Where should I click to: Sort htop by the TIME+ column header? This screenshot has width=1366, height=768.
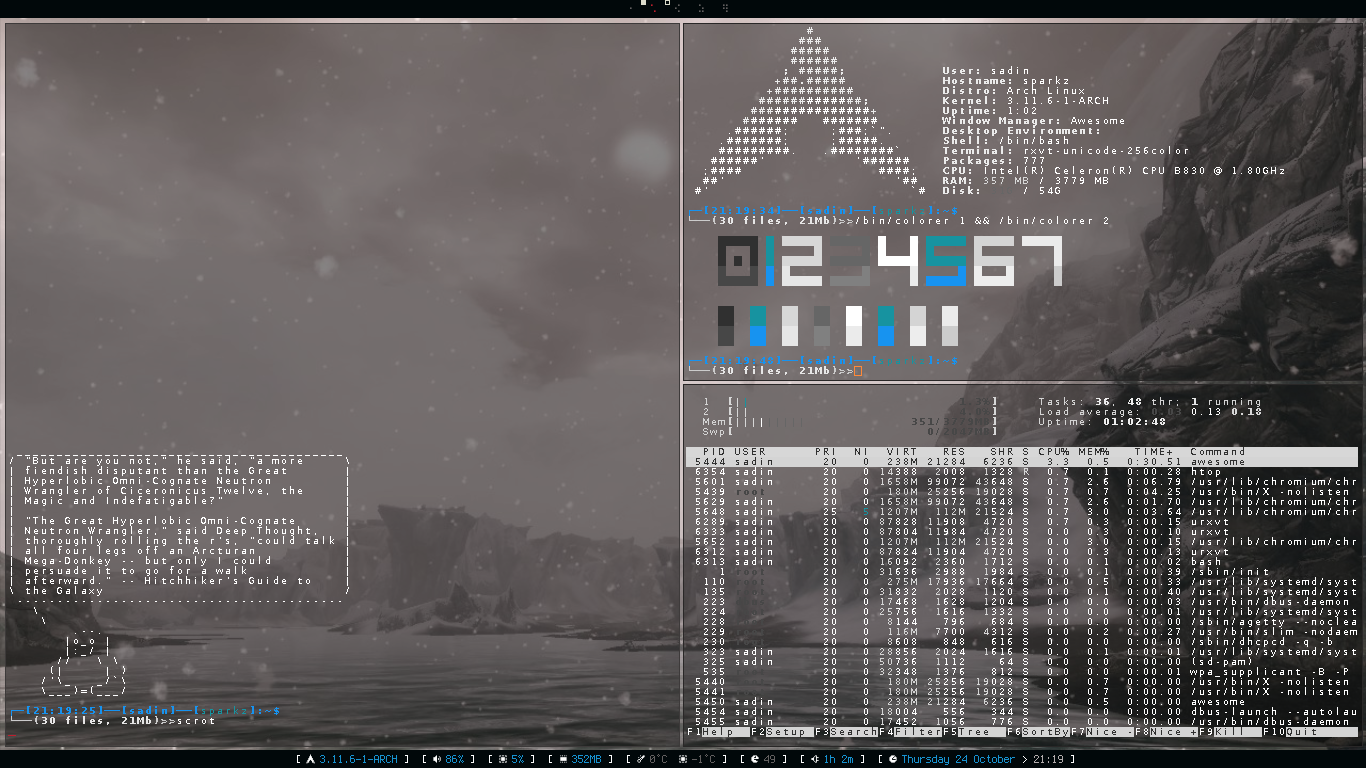1154,451
